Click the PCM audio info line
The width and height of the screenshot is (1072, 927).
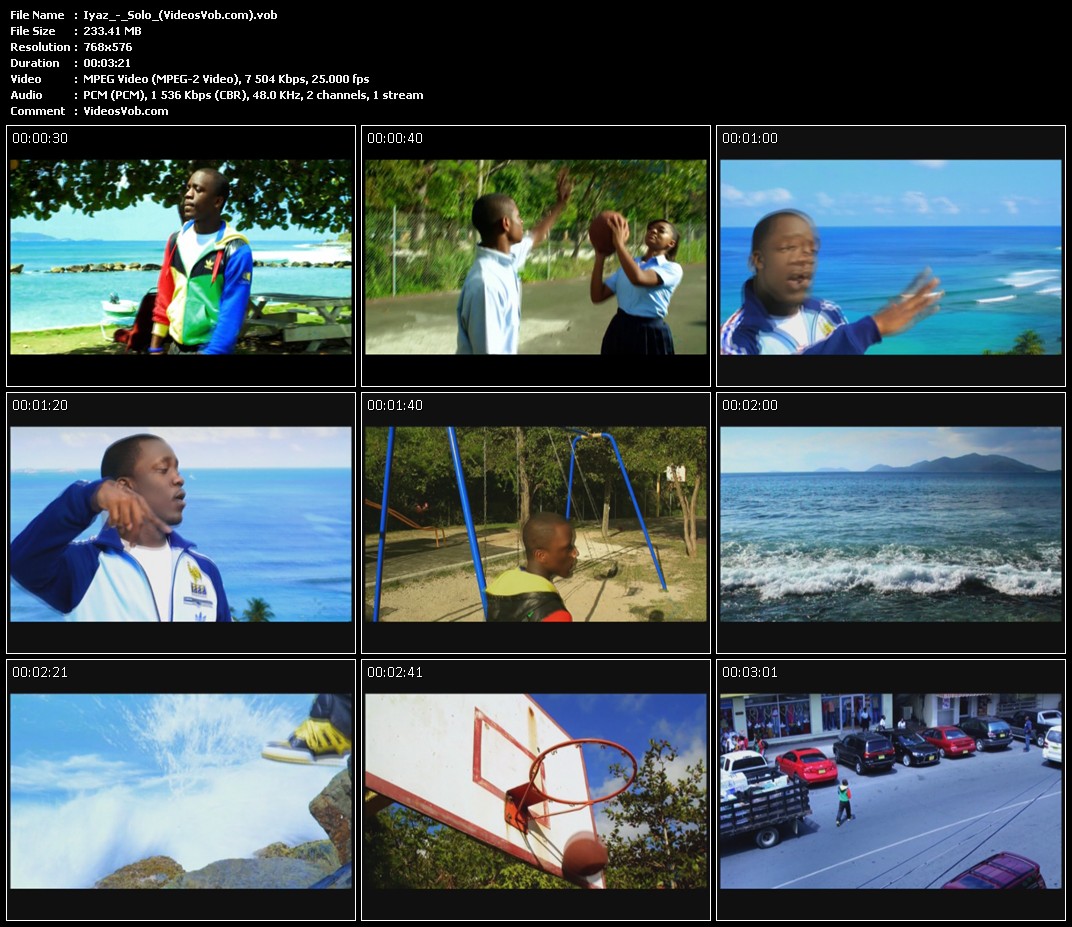click(x=254, y=95)
